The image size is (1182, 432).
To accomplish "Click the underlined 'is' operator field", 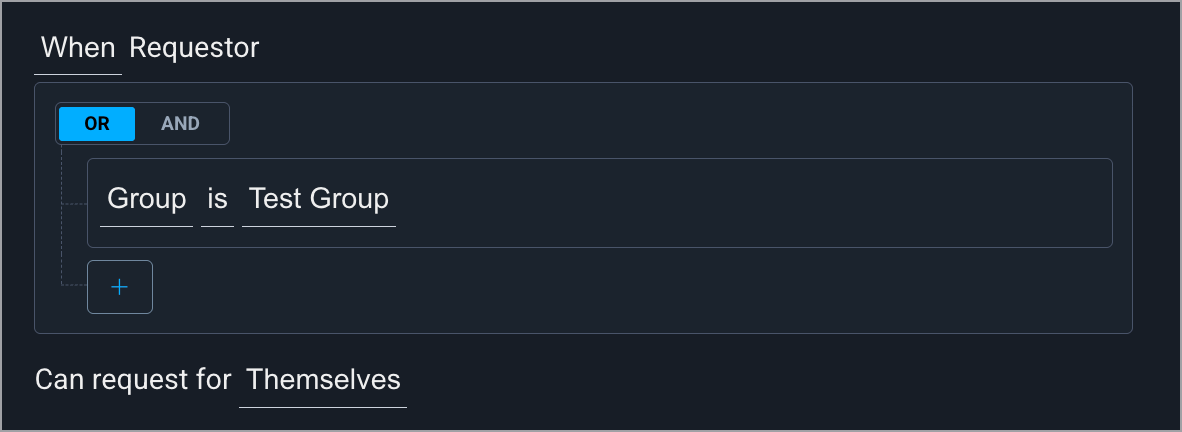I will click(217, 200).
